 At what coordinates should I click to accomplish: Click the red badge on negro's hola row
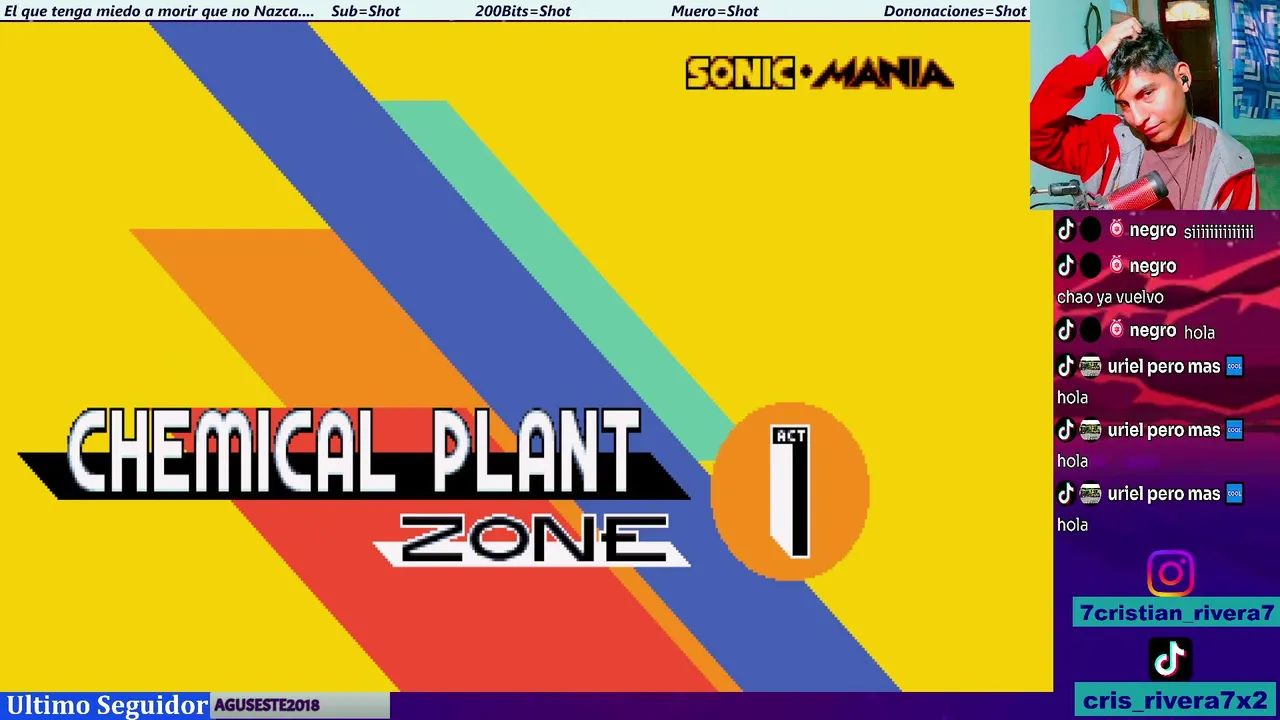(x=1116, y=330)
